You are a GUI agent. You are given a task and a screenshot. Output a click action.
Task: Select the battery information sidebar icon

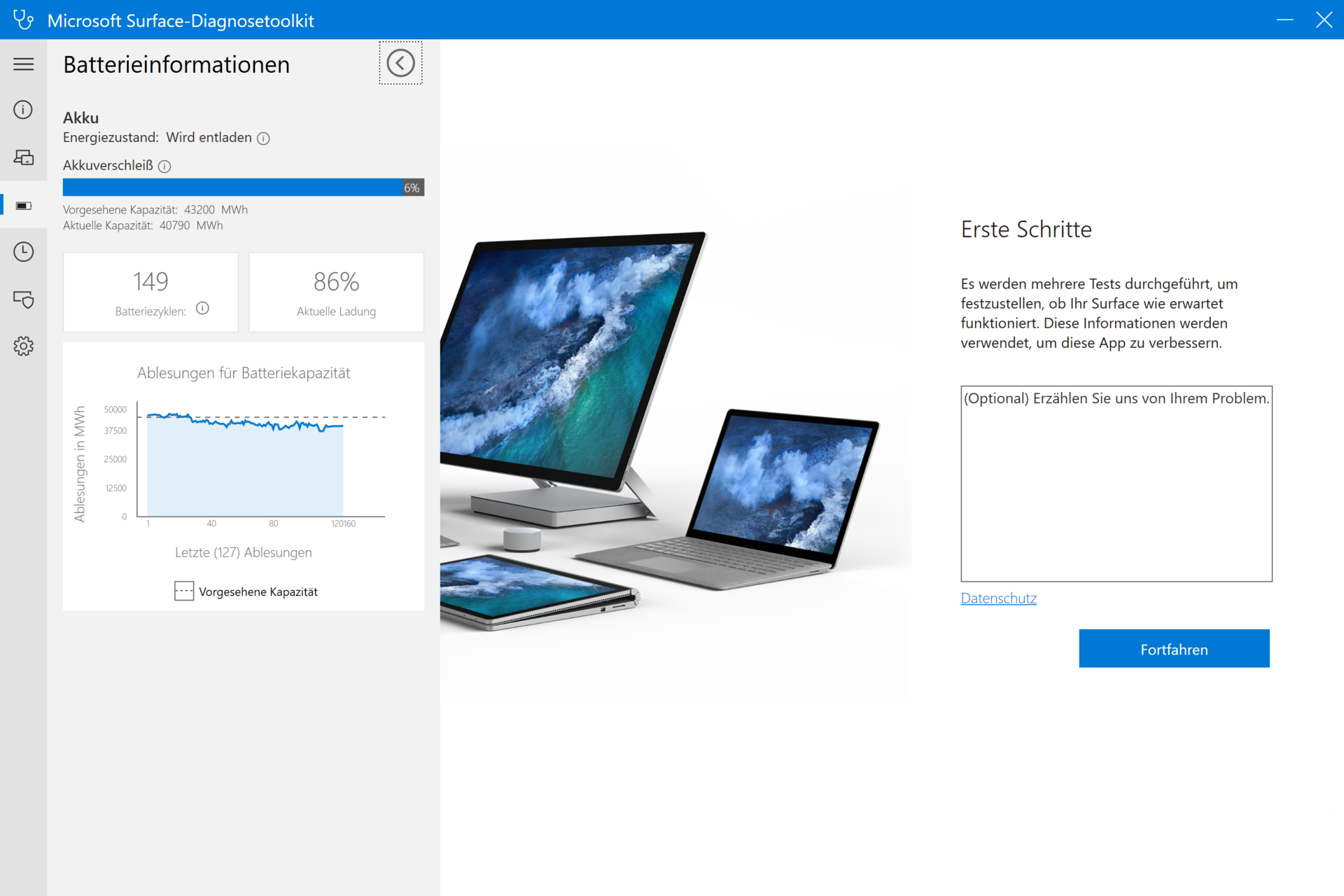click(x=23, y=206)
